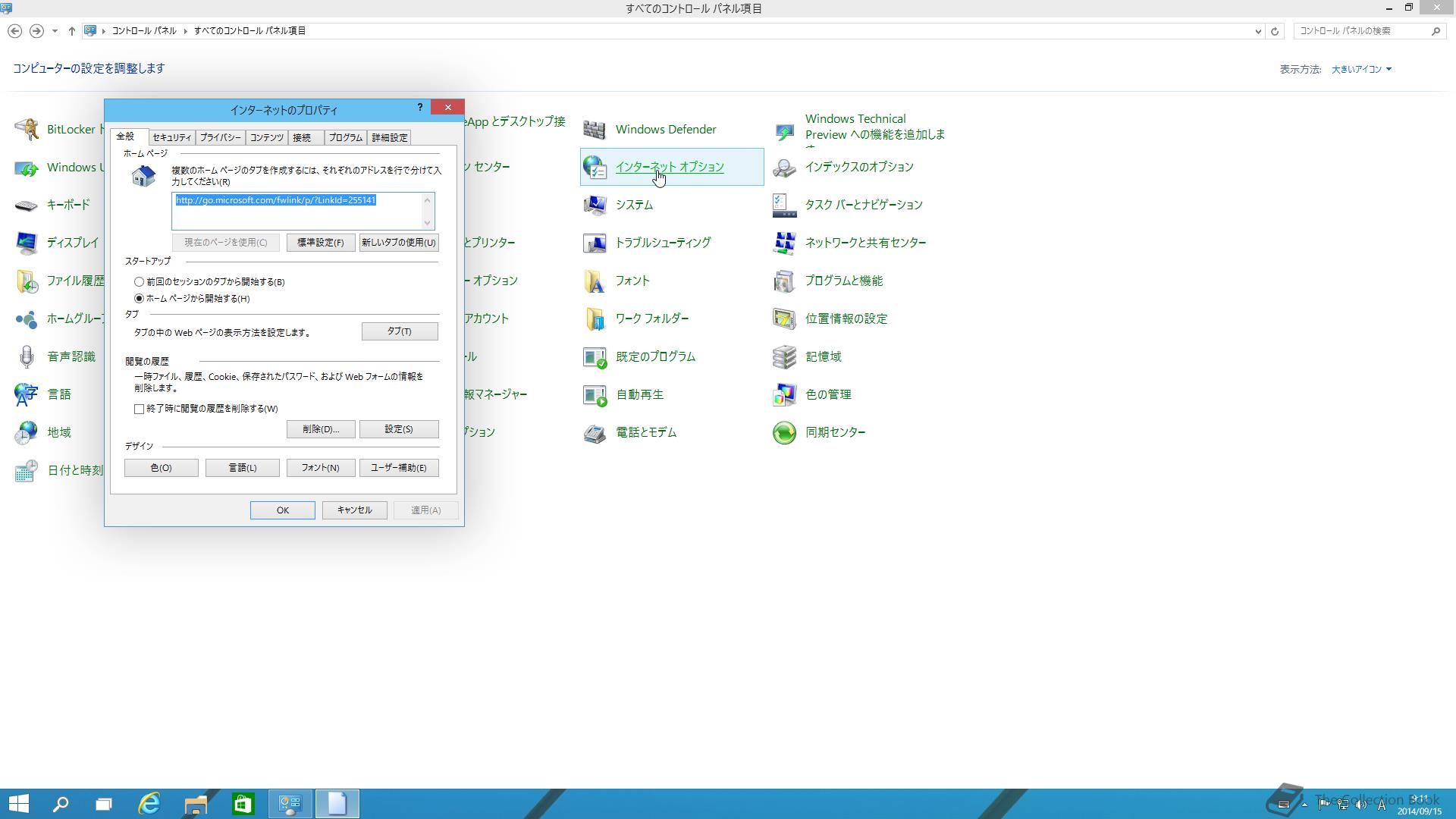Open history 設定(S) button
Image resolution: width=1456 pixels, height=819 pixels.
pos(399,429)
